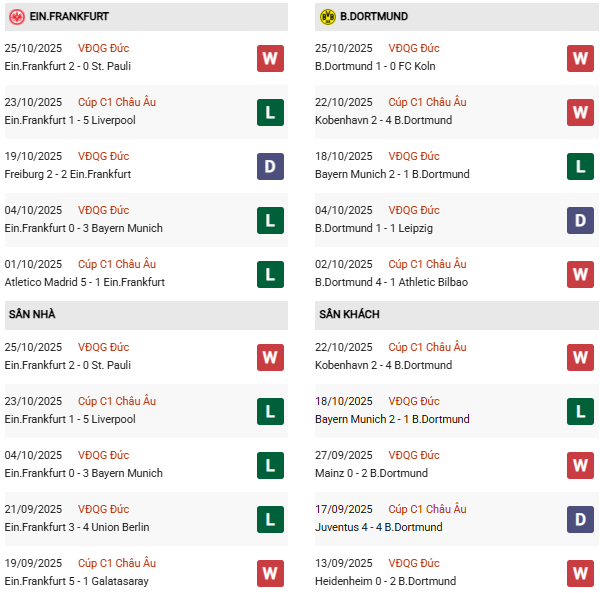Open B.DORTMUND team header

pos(373,17)
